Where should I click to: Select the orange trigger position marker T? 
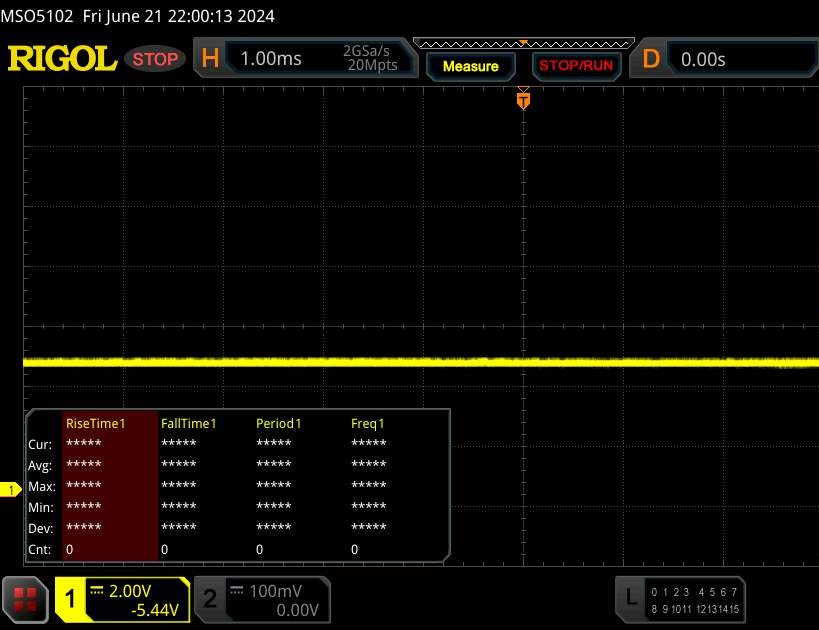pos(523,100)
